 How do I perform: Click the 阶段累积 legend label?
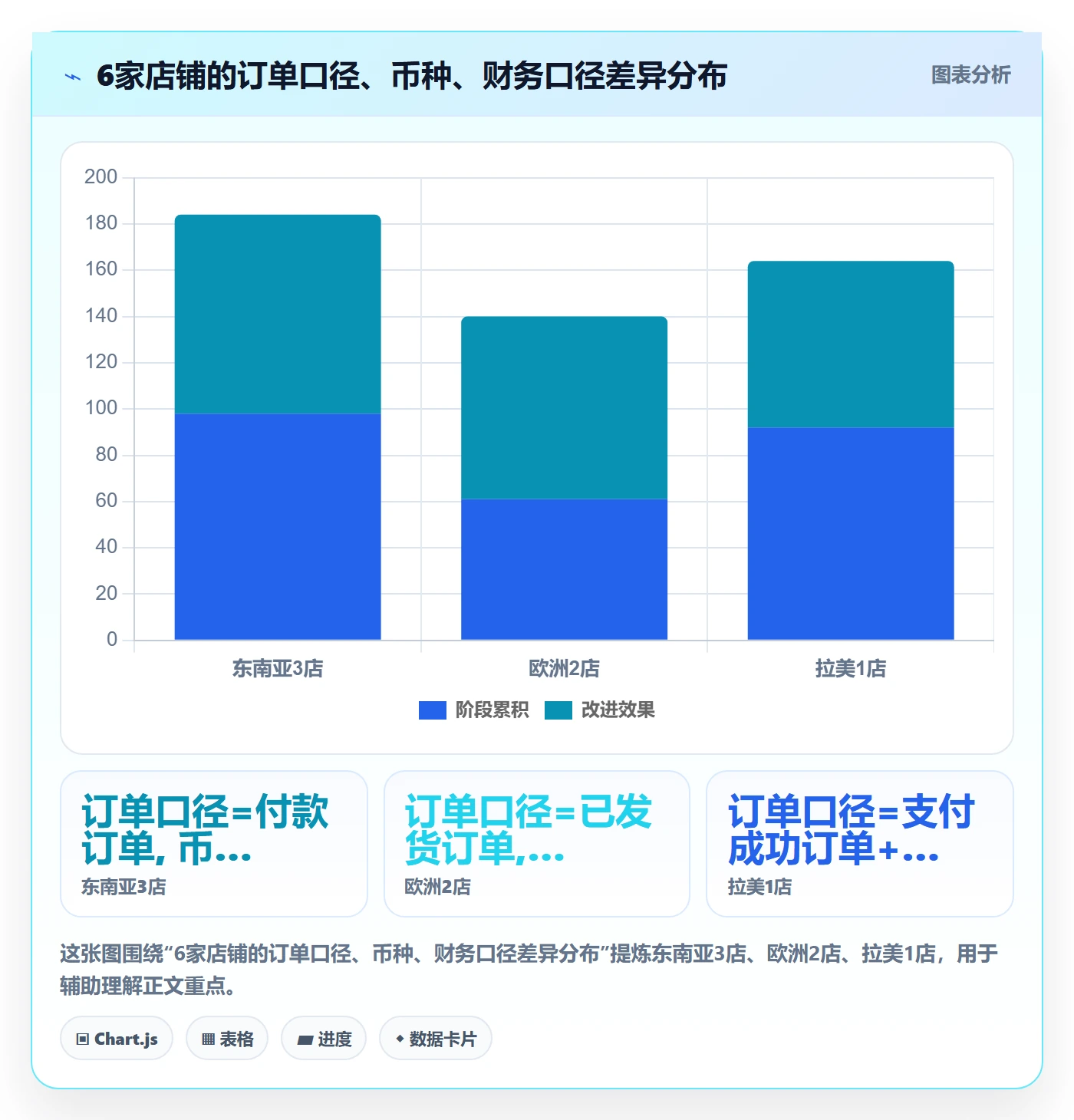click(x=492, y=710)
